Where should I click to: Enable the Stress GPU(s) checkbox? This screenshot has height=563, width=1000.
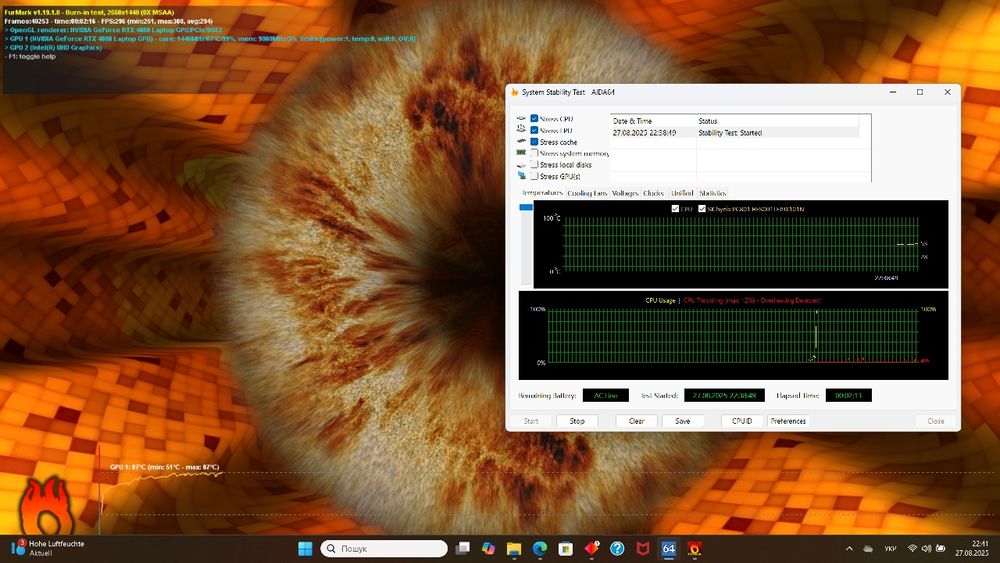point(534,176)
